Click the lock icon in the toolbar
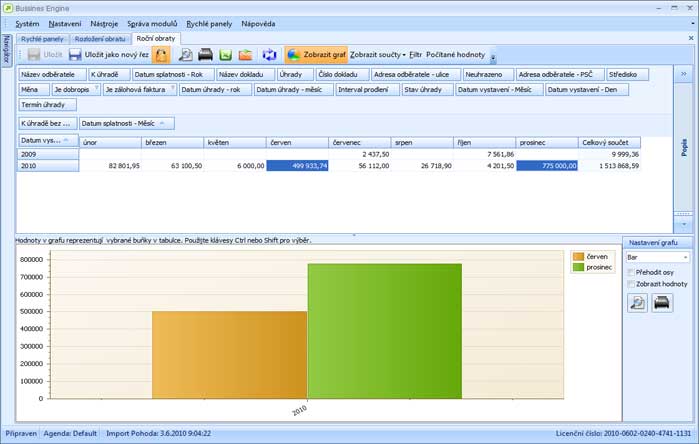 [x=162, y=54]
